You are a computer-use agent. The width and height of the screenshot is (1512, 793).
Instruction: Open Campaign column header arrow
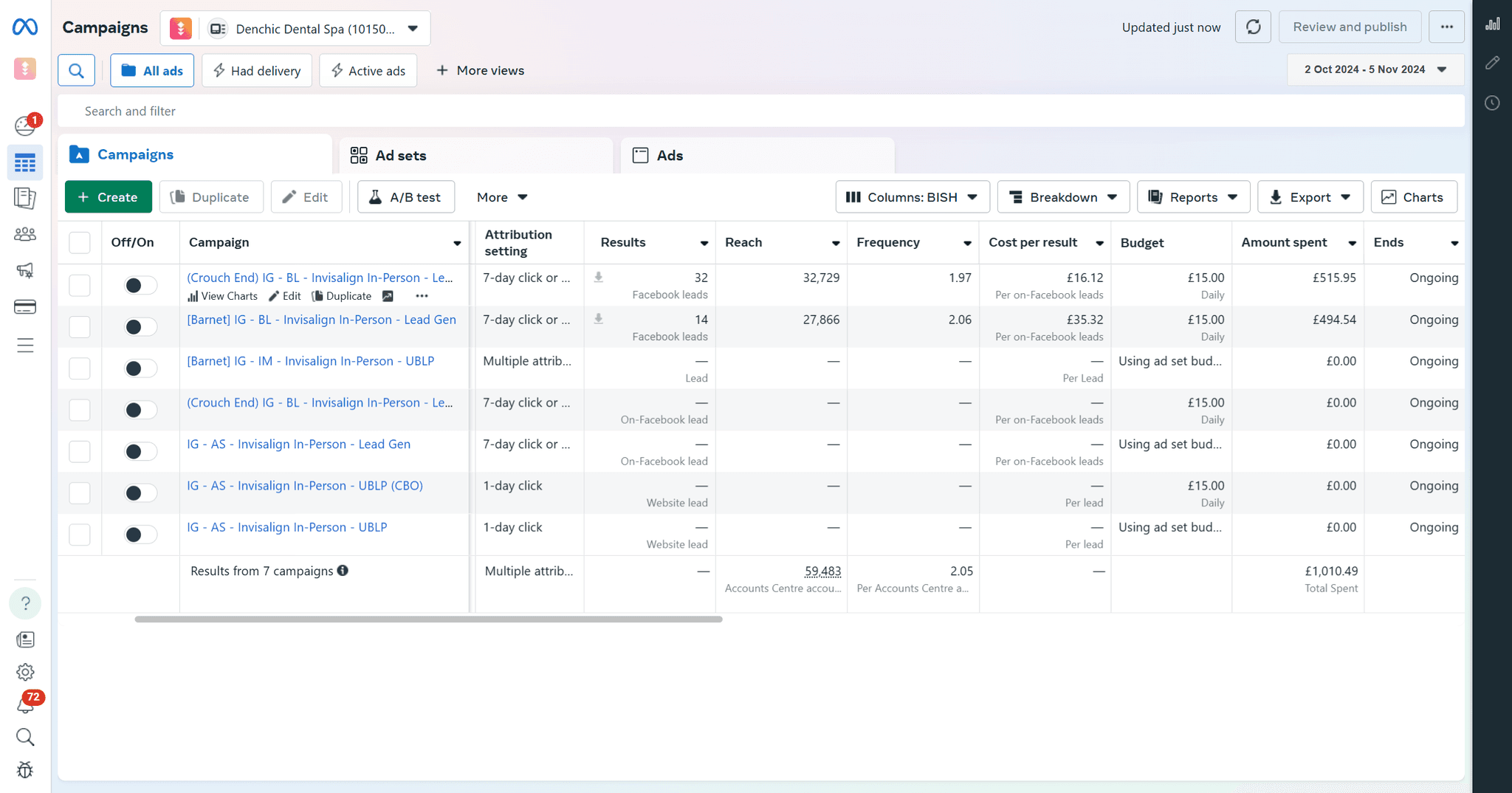[457, 243]
